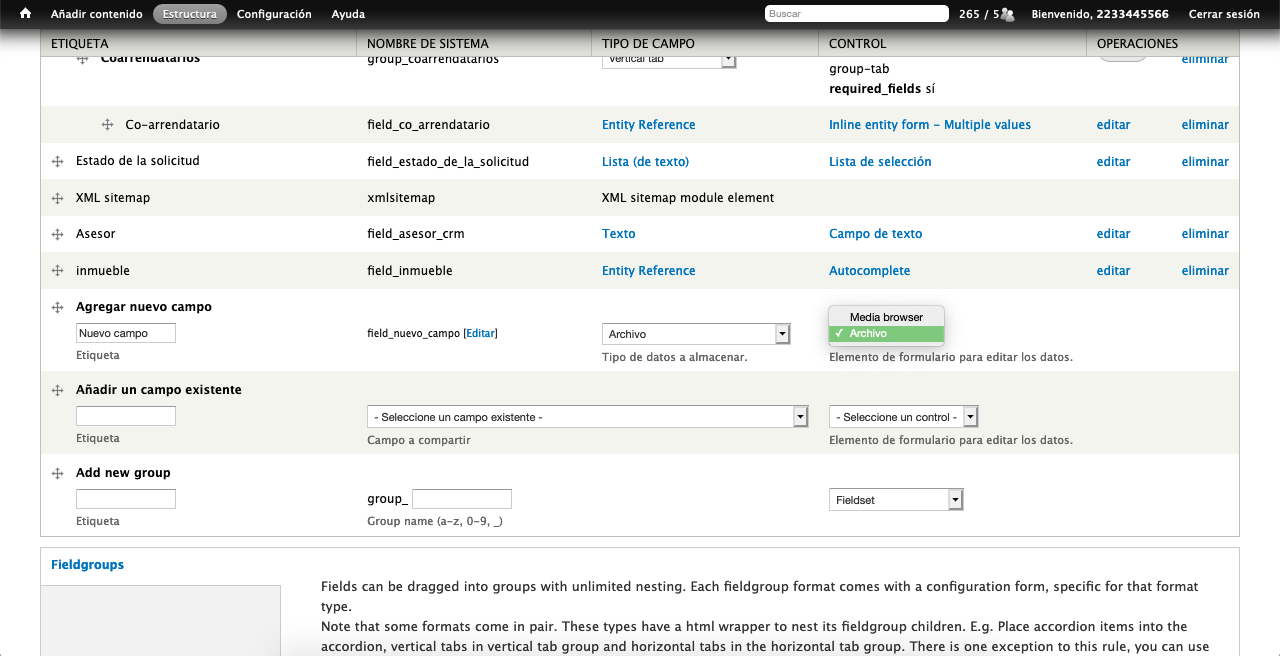The width and height of the screenshot is (1280, 656).
Task: Open the Configuración menu
Action: coord(274,14)
